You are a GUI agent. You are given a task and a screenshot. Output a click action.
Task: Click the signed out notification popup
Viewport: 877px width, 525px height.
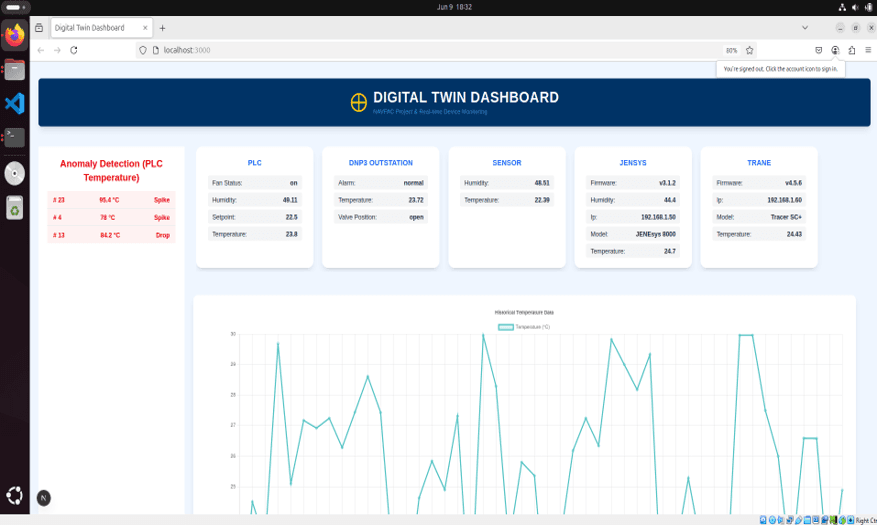[780, 69]
